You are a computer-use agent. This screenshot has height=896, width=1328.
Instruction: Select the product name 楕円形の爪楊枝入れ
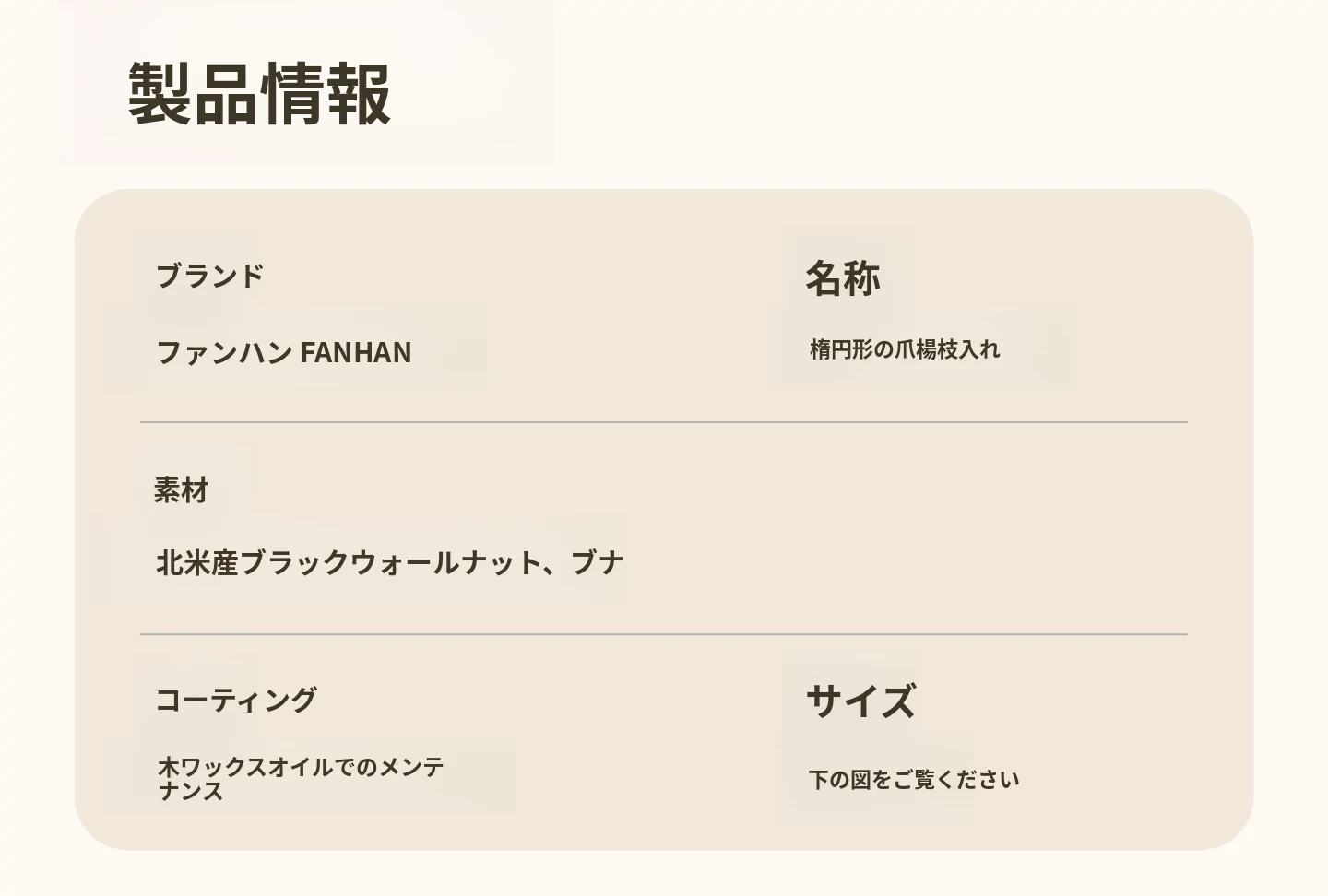905,349
